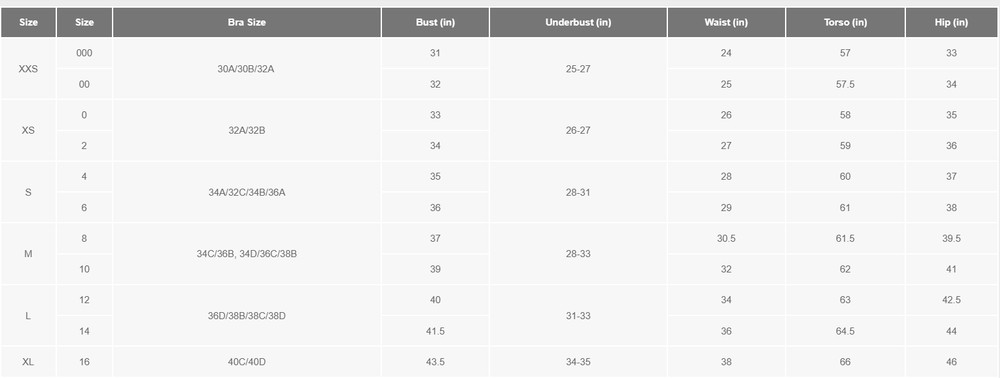
Task: Click the 34A/32C/34B/36A bra size cell
Action: (x=247, y=192)
